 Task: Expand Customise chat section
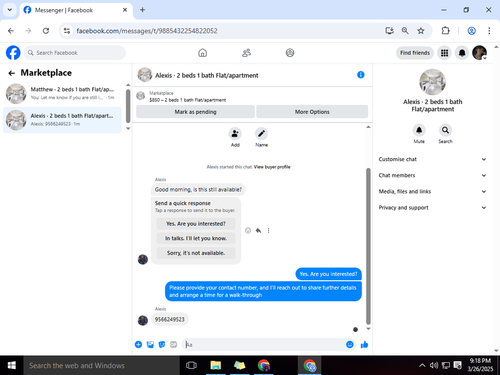click(432, 159)
